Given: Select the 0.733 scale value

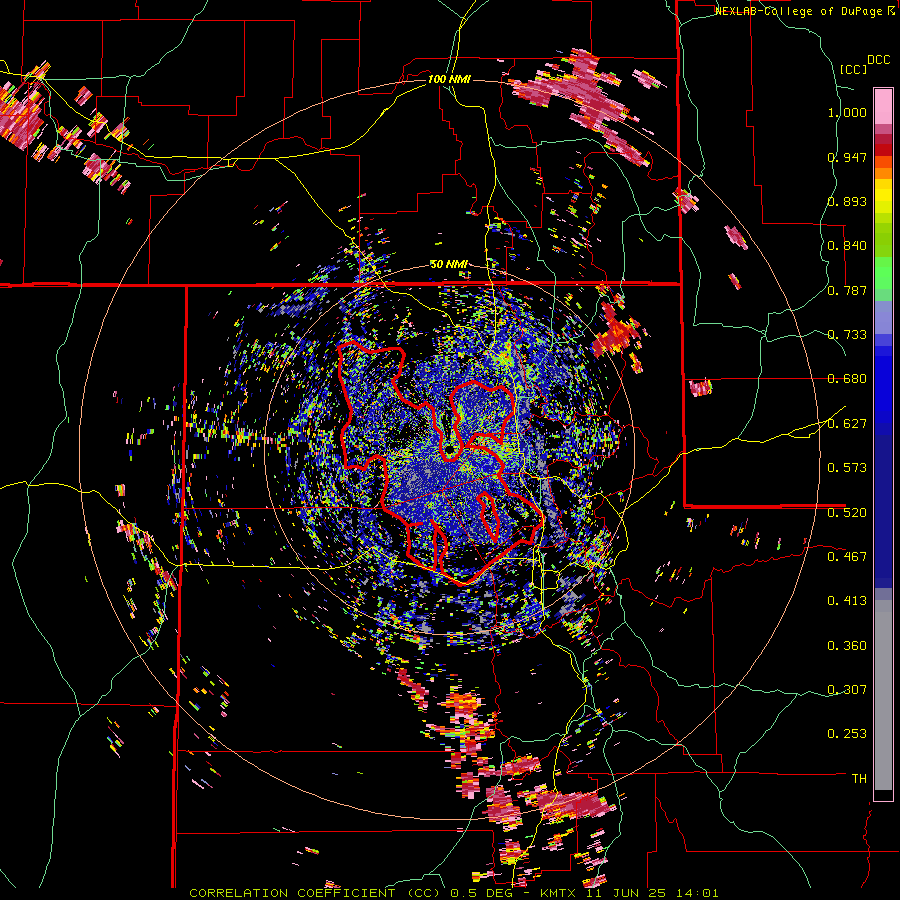Looking at the screenshot, I should click(x=847, y=335).
